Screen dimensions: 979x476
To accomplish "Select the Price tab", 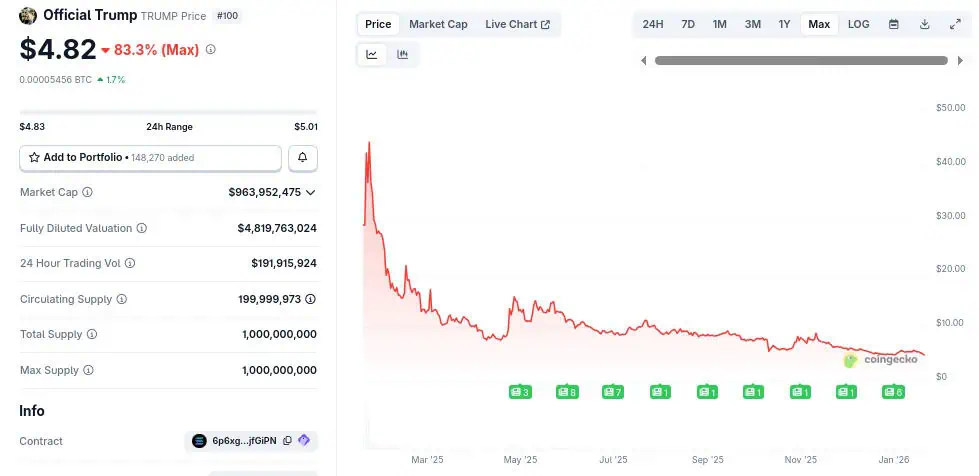I will tap(378, 24).
